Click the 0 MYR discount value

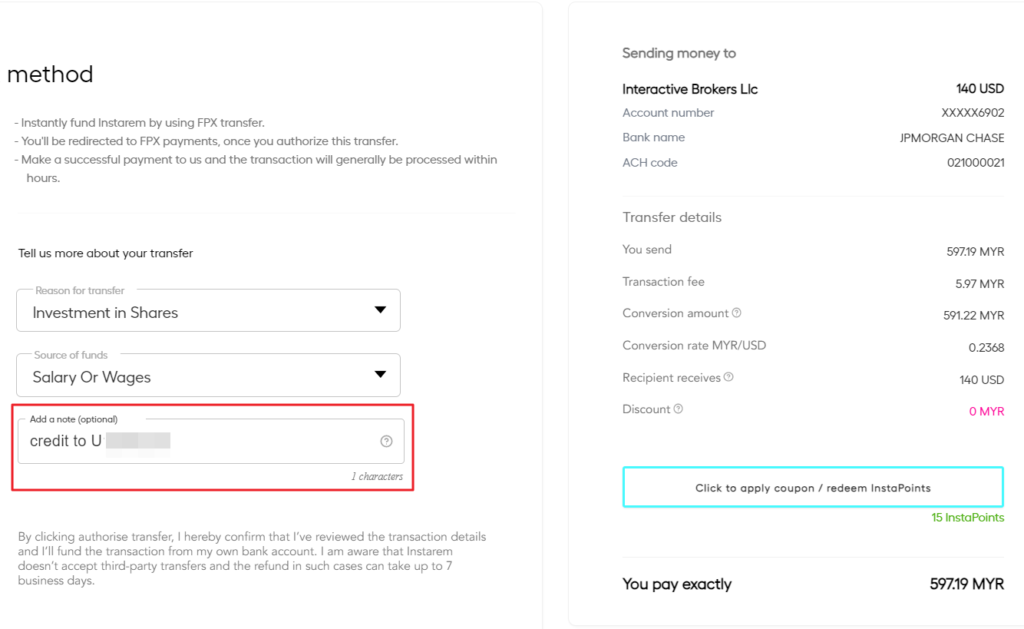tap(986, 411)
